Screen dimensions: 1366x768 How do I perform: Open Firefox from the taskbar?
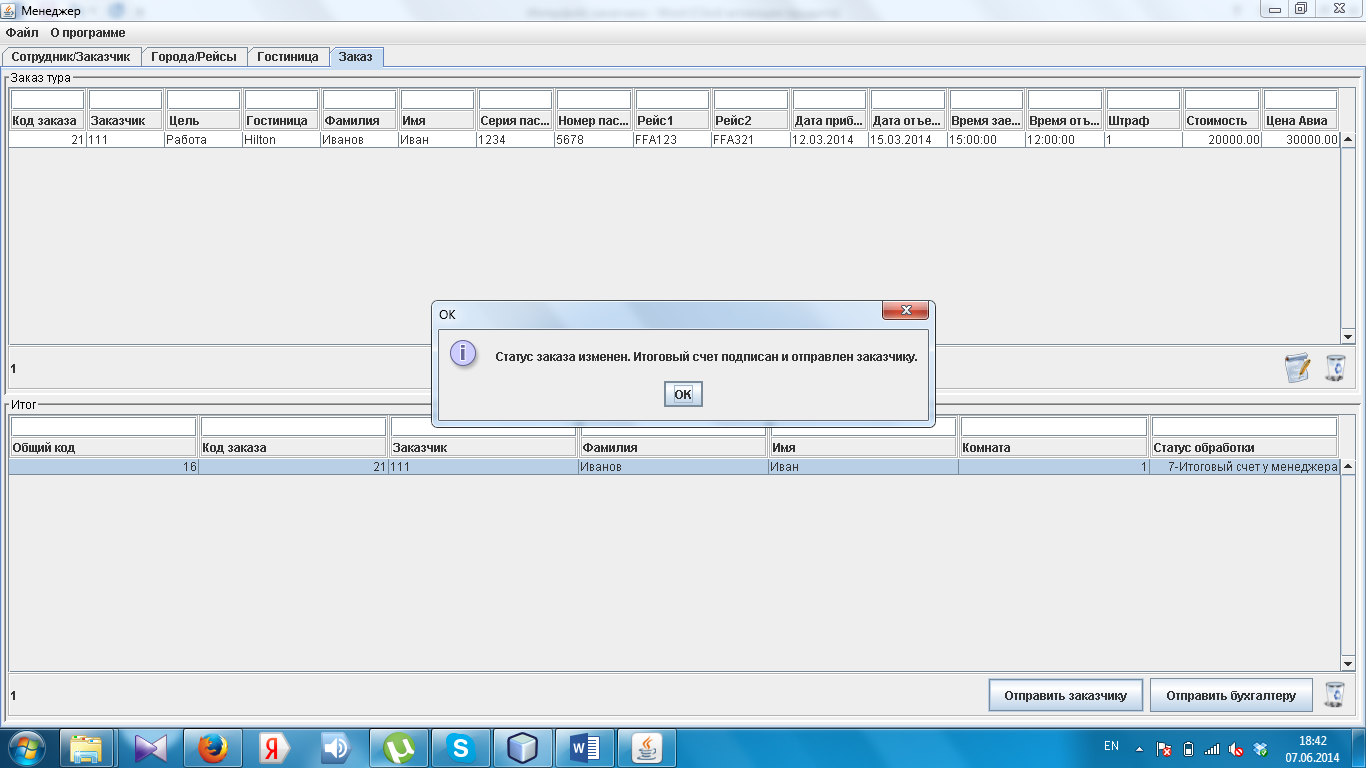(x=212, y=748)
